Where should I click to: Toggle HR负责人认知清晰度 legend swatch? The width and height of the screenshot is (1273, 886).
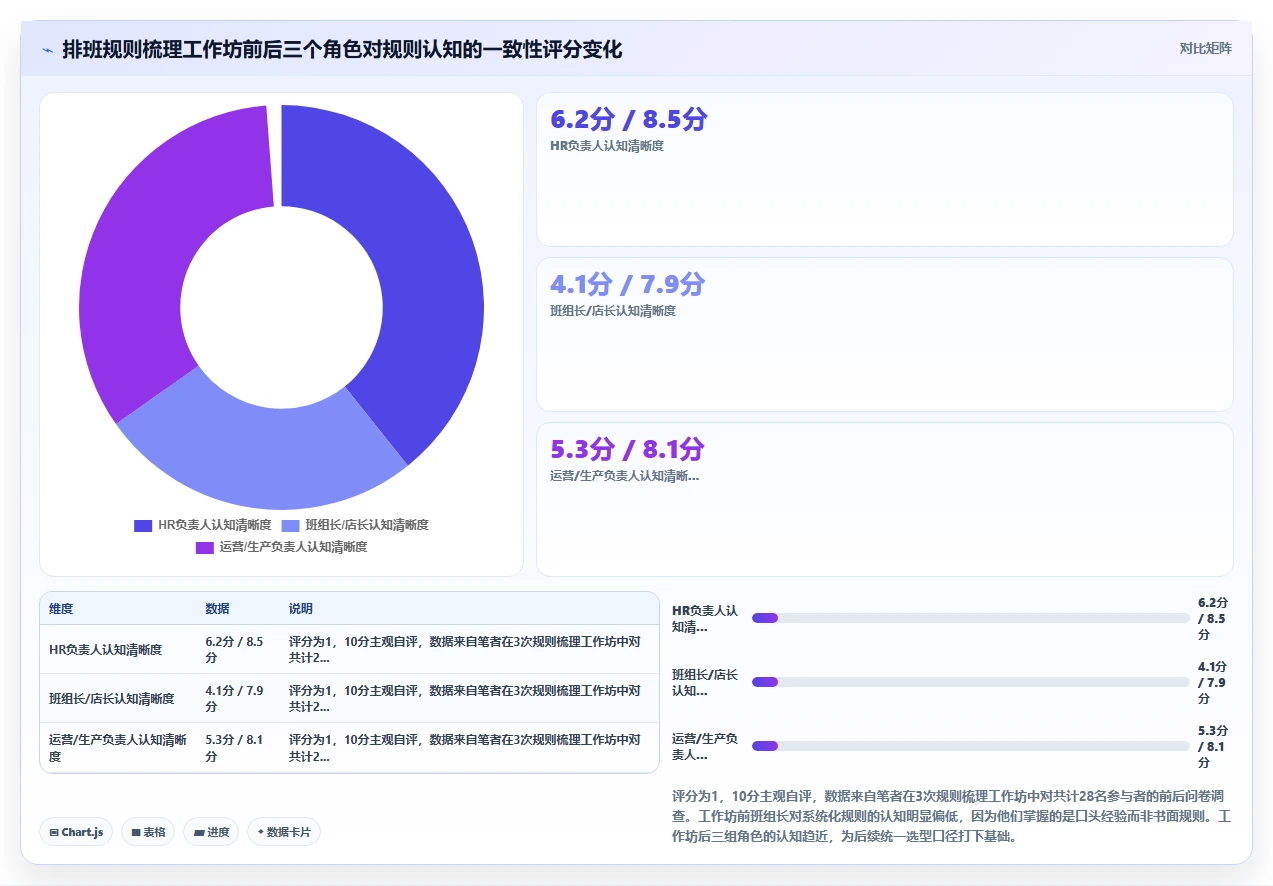pos(143,525)
